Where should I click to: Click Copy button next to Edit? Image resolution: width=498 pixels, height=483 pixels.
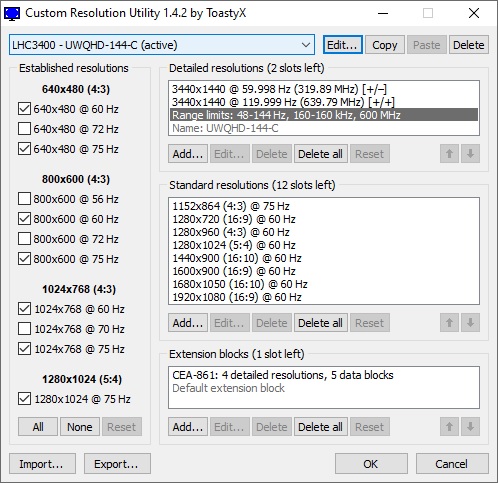(x=385, y=45)
